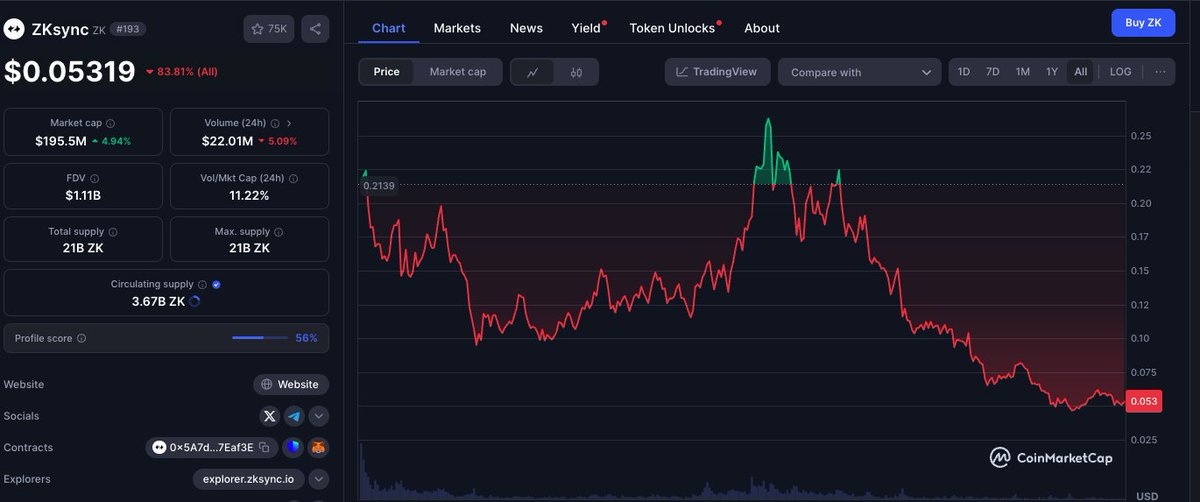Click the $0.05319 price text

70,72
